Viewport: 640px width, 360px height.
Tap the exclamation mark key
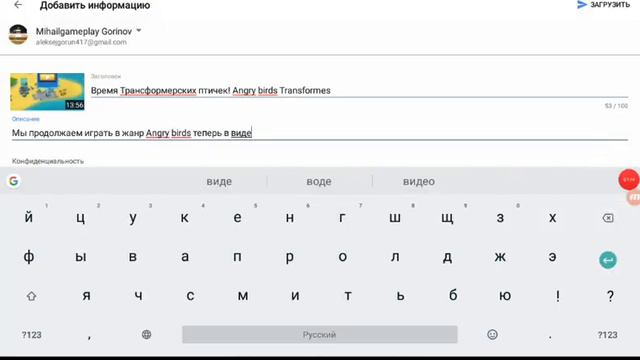click(x=558, y=296)
